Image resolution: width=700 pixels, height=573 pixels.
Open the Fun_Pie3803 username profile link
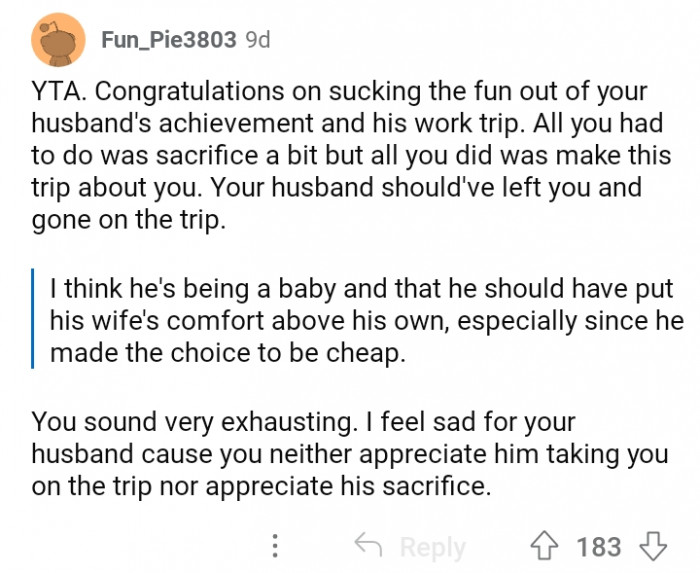tap(168, 40)
